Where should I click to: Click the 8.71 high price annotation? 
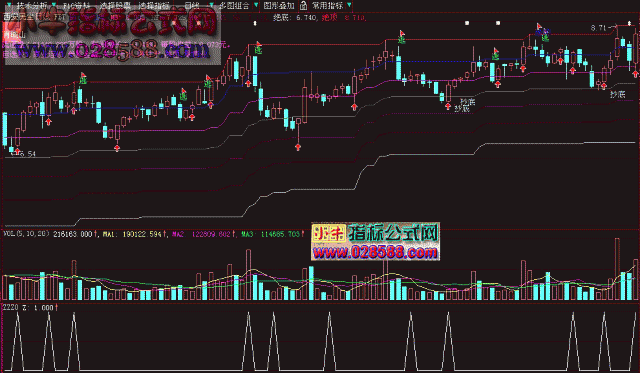(598, 28)
